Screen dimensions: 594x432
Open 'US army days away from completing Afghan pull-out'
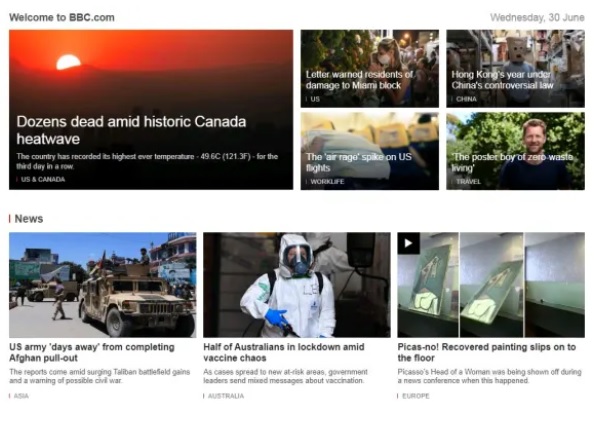92,352
